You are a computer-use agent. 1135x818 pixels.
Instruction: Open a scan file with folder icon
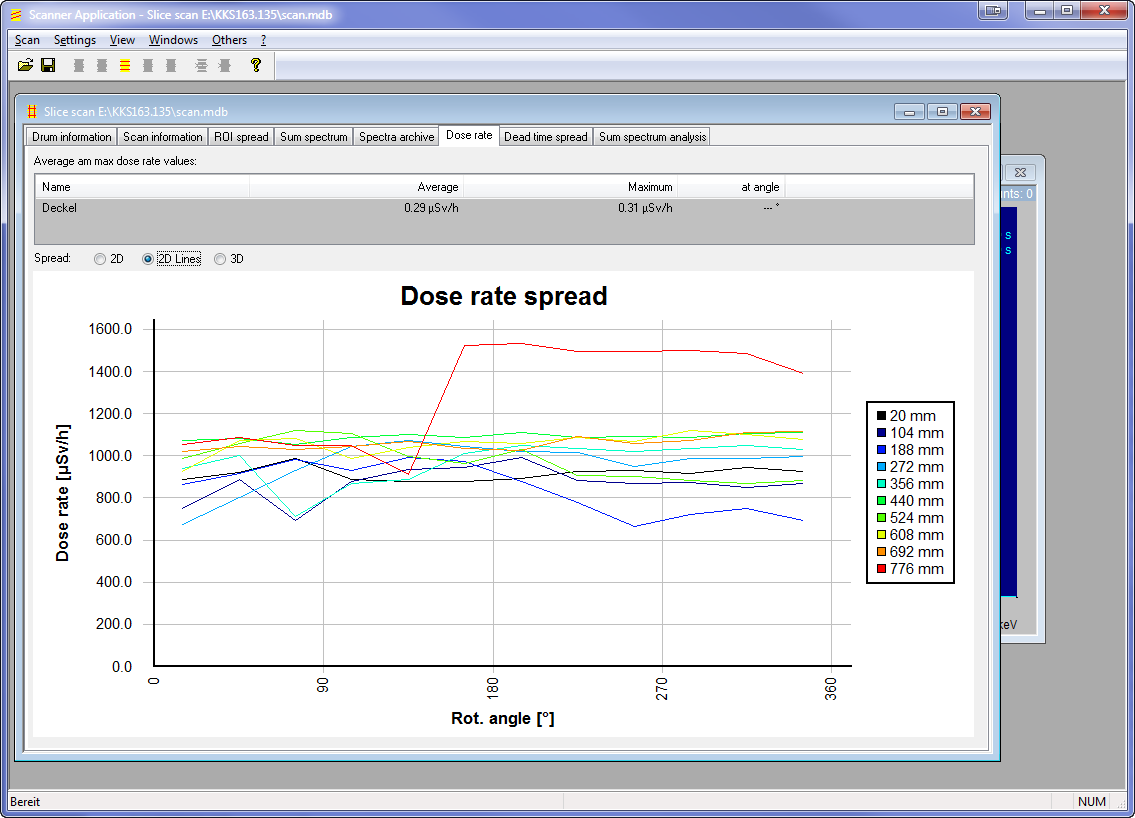point(25,65)
